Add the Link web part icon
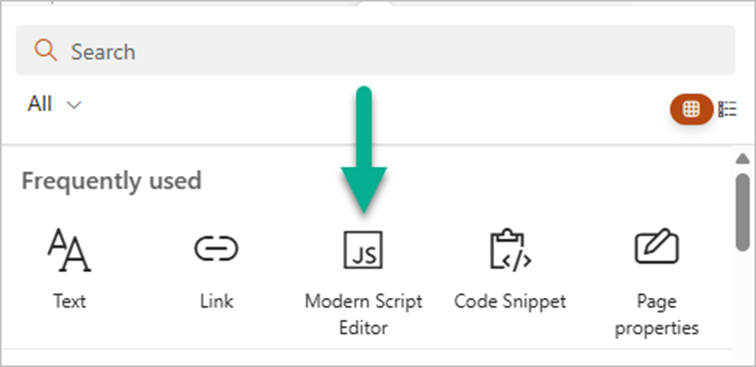 point(216,249)
